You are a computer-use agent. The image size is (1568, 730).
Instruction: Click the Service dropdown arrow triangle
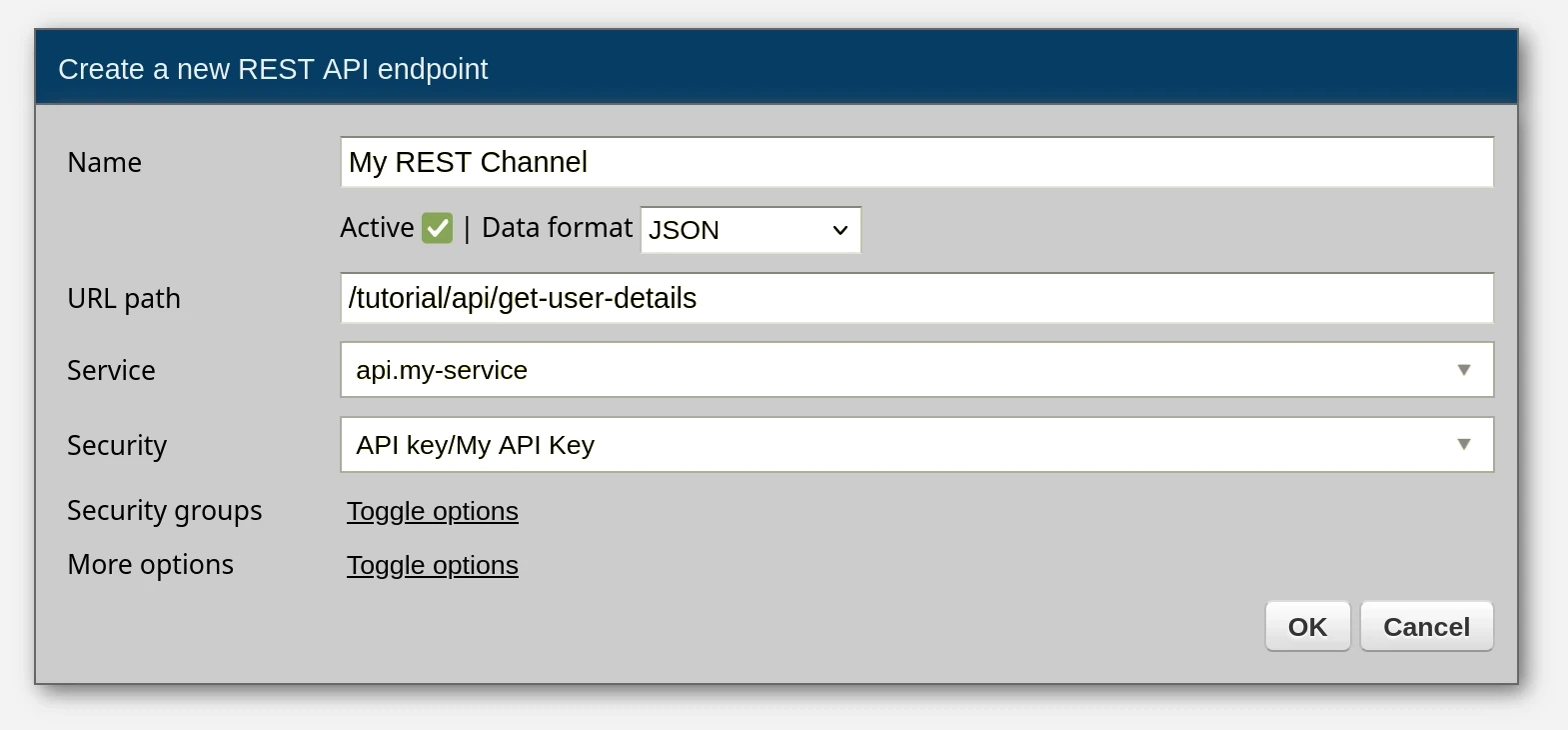click(1463, 370)
